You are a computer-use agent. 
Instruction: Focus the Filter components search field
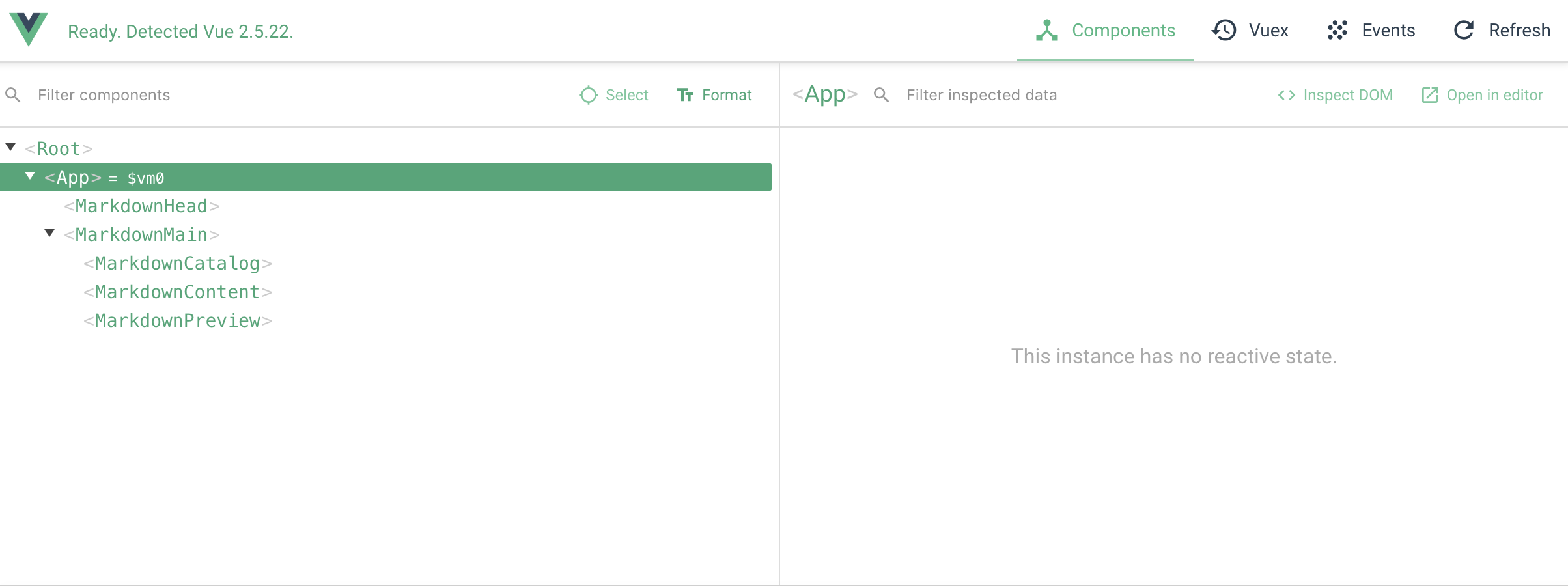point(260,95)
